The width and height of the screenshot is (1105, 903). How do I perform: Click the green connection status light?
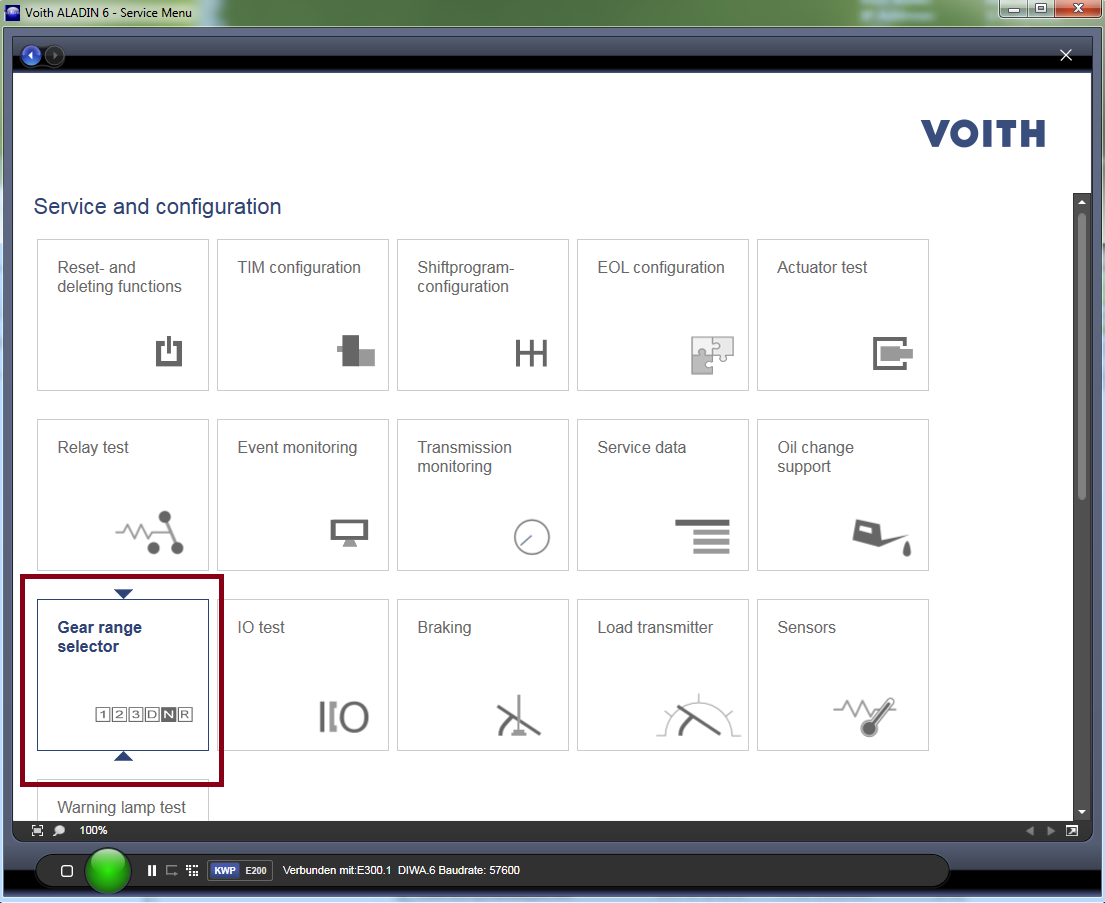tap(108, 871)
